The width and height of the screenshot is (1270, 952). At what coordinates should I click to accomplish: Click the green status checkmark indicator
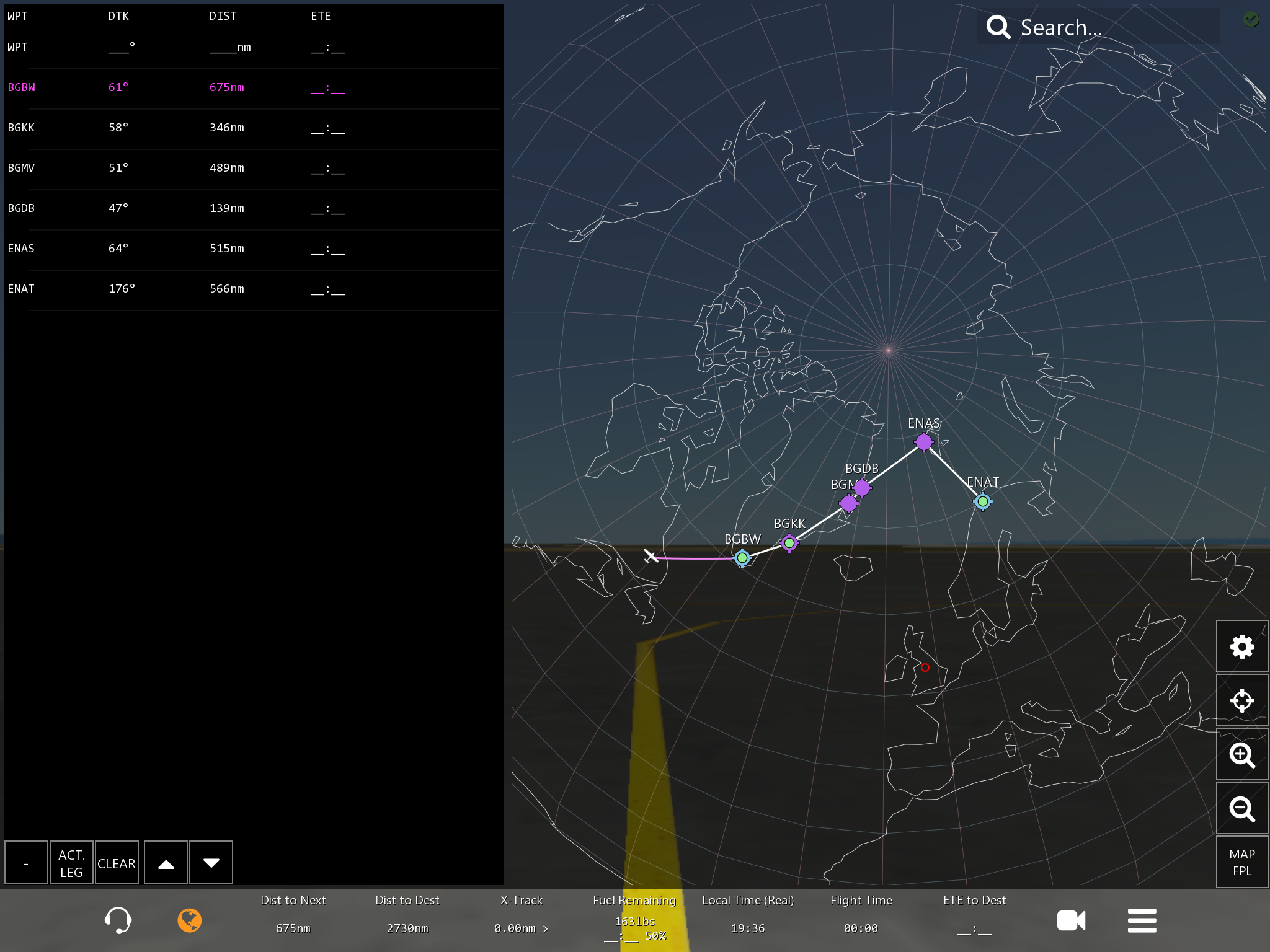tap(1251, 19)
